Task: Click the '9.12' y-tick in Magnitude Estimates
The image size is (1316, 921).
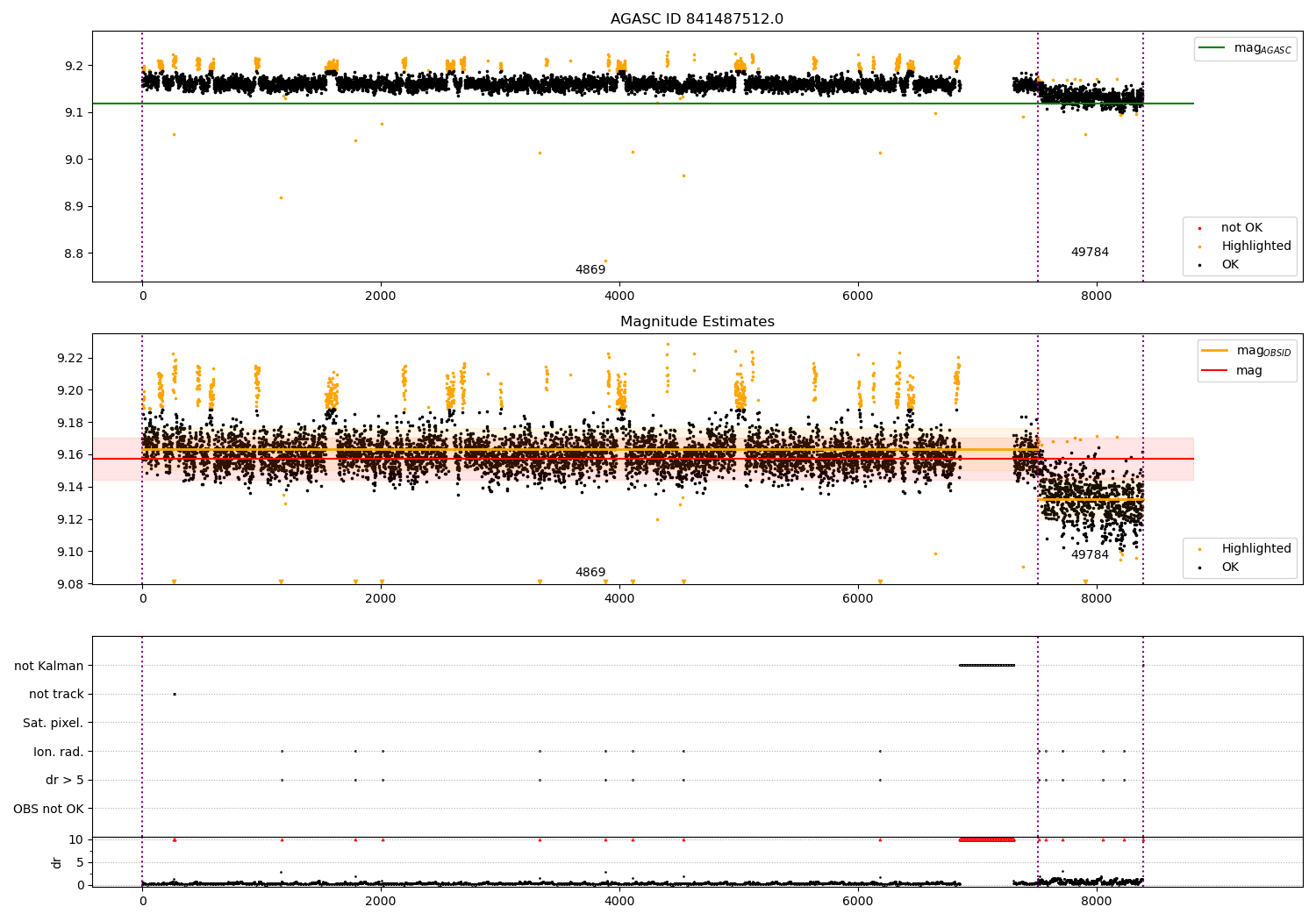Action: point(70,519)
